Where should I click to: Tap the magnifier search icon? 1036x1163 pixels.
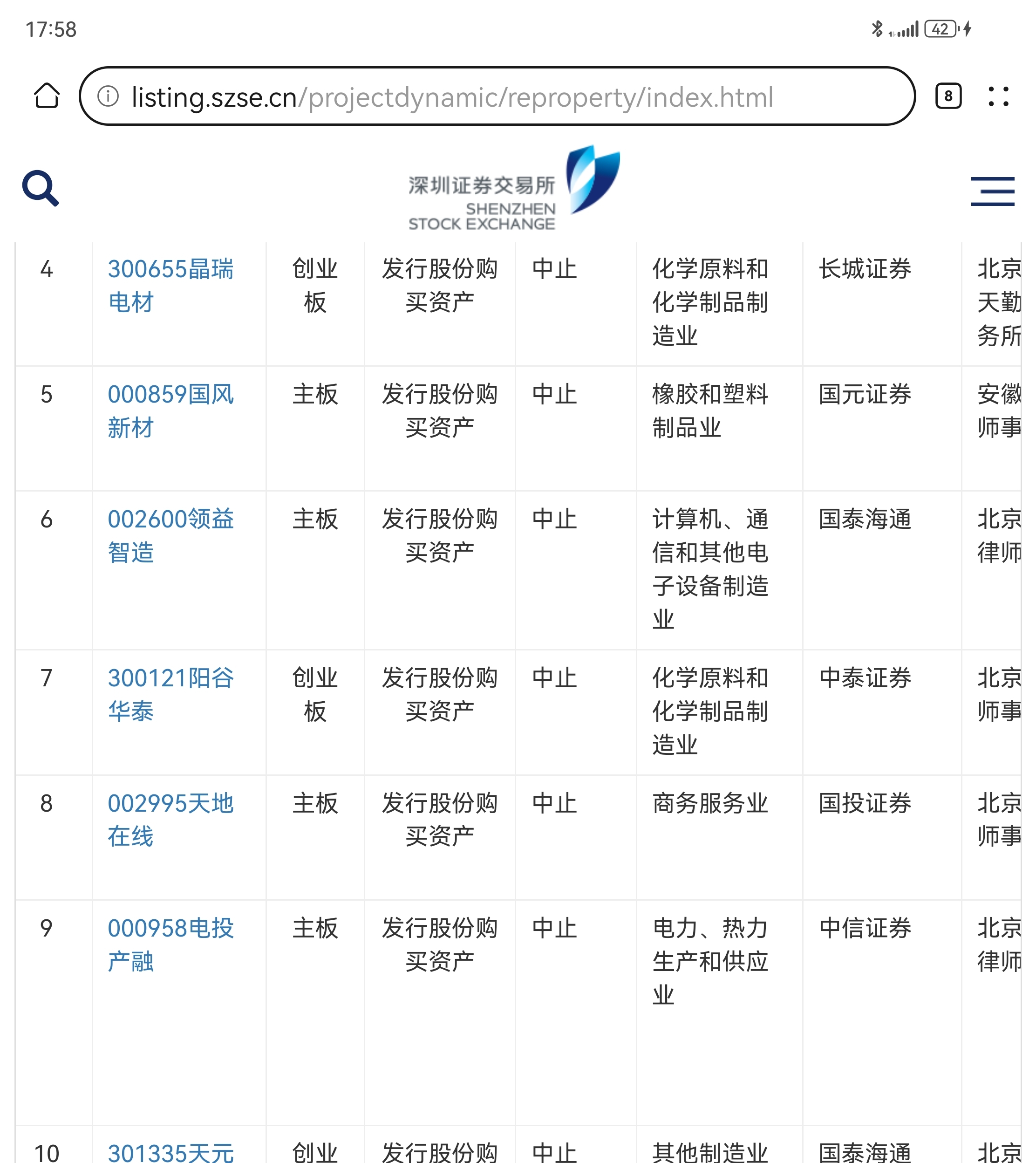click(40, 188)
